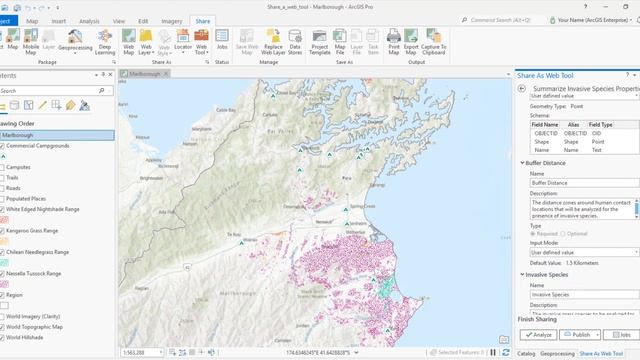Switch to the Geoprocessing pane tab
640x360 pixels.
(x=557, y=354)
